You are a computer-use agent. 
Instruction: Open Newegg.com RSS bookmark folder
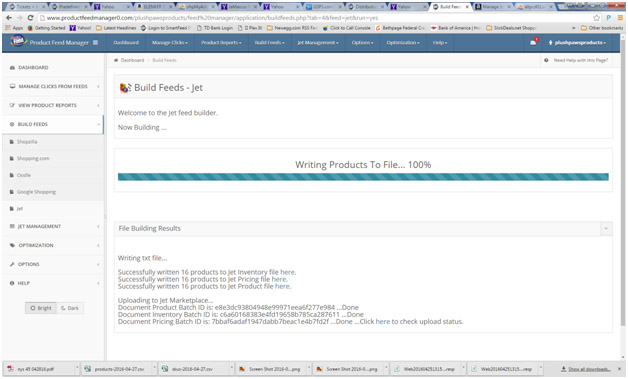pyautogui.click(x=292, y=28)
